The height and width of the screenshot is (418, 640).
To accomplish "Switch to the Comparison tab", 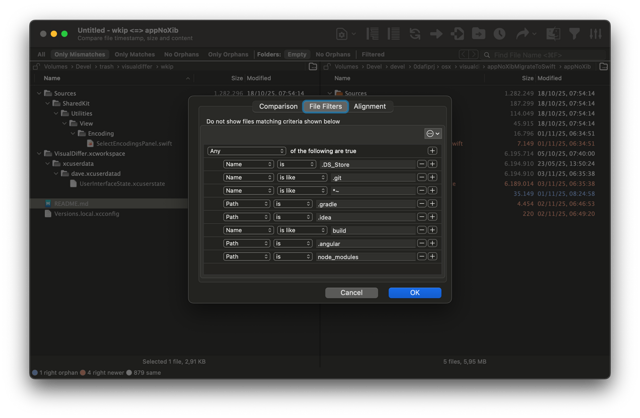I will click(x=278, y=107).
